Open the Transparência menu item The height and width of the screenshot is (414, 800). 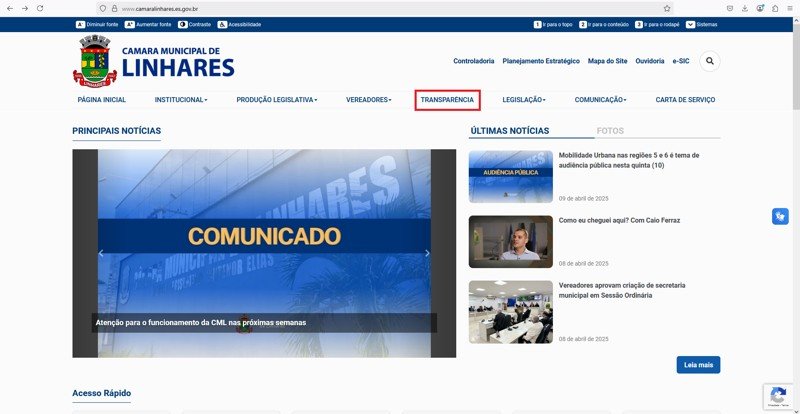coord(447,100)
